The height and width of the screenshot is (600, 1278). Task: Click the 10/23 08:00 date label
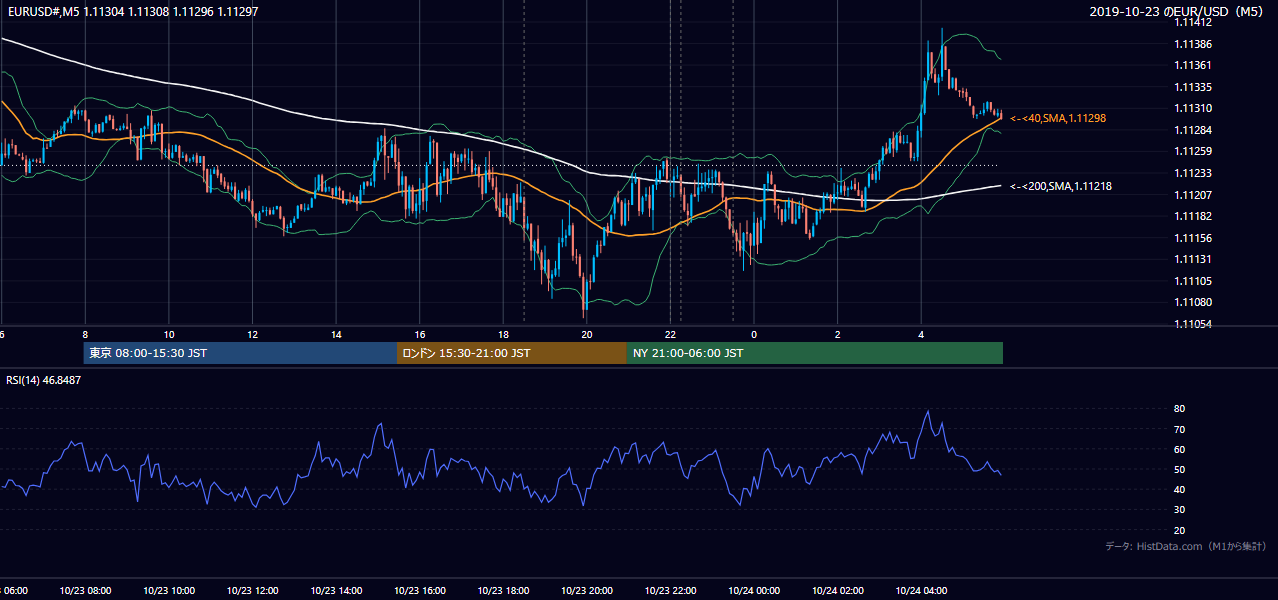(x=85, y=590)
